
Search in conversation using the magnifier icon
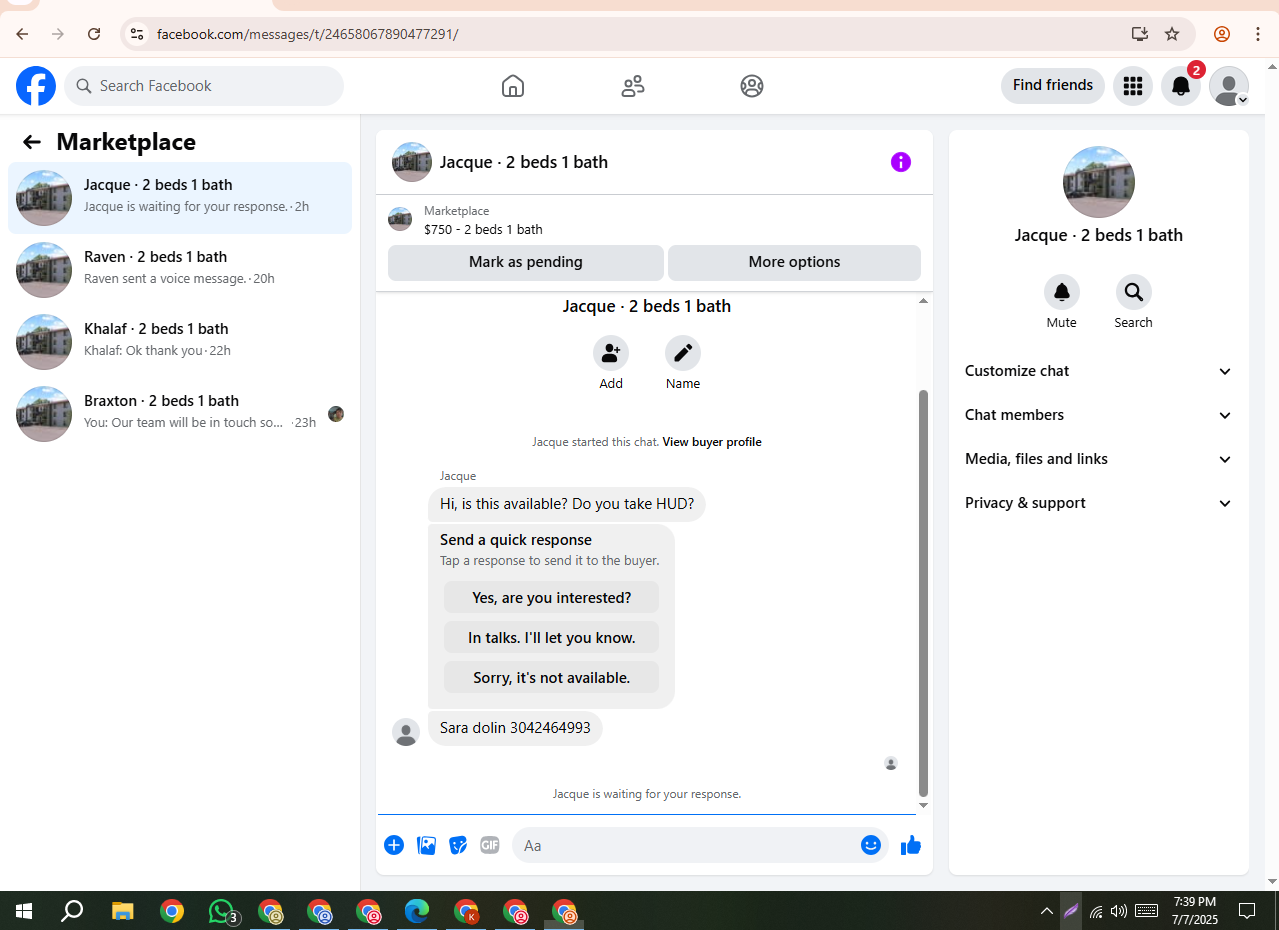click(x=1134, y=292)
